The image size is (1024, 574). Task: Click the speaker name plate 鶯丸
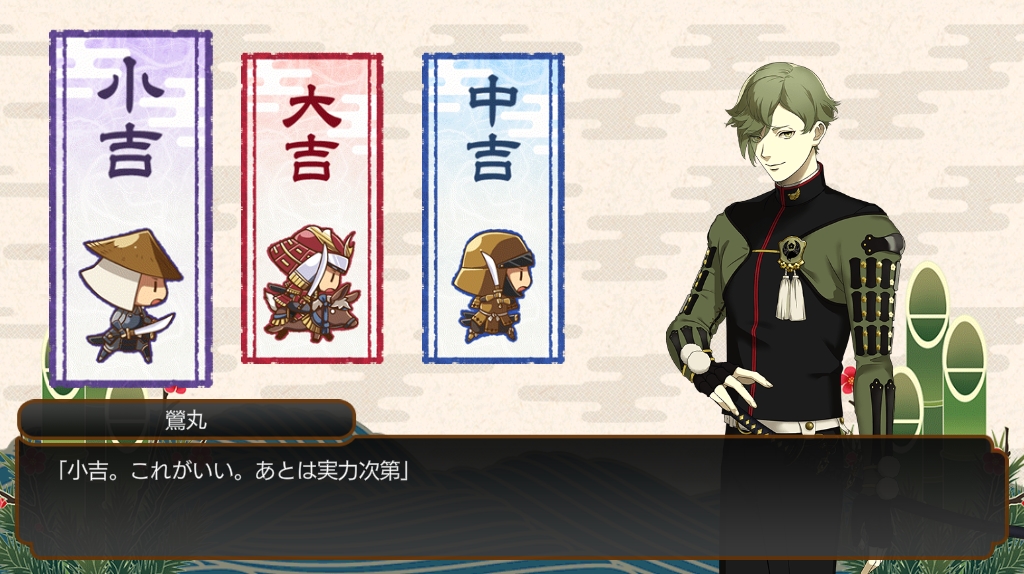[x=186, y=421]
